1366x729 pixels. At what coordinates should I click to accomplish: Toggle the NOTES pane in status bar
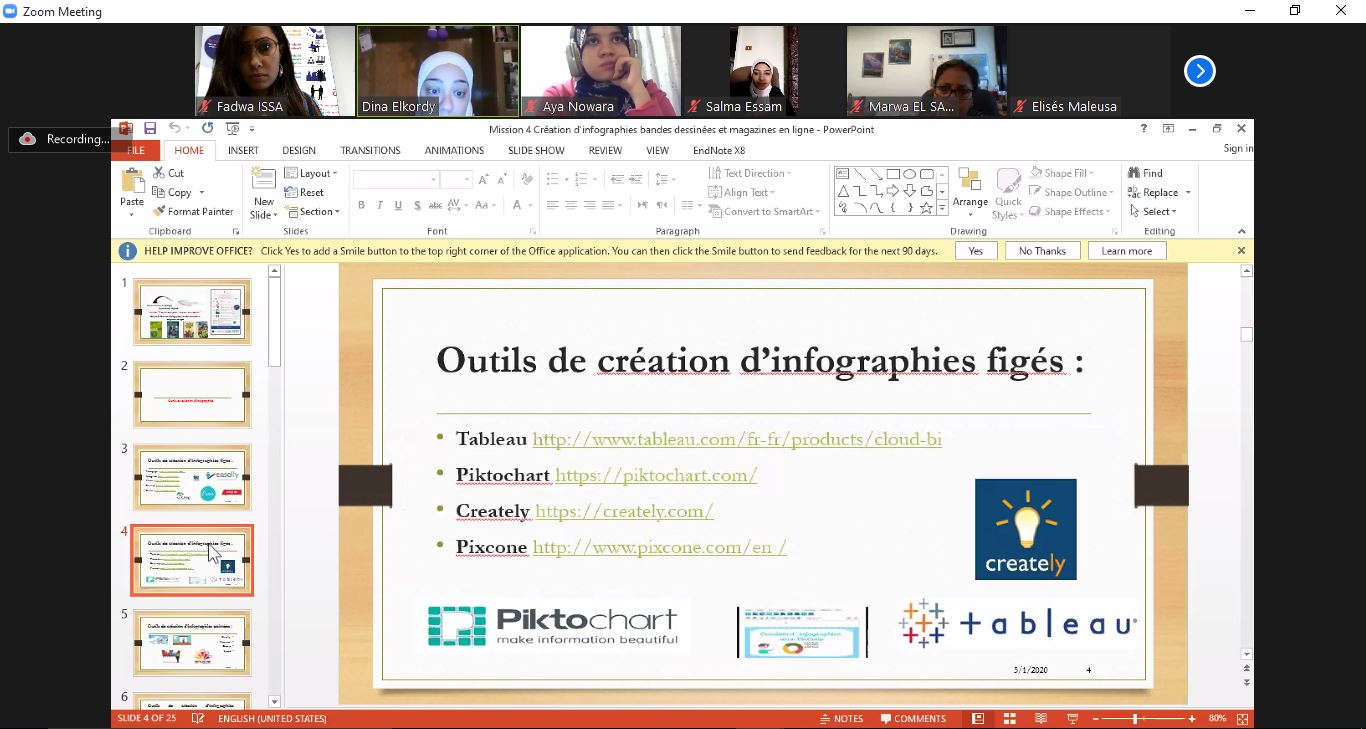click(x=841, y=718)
